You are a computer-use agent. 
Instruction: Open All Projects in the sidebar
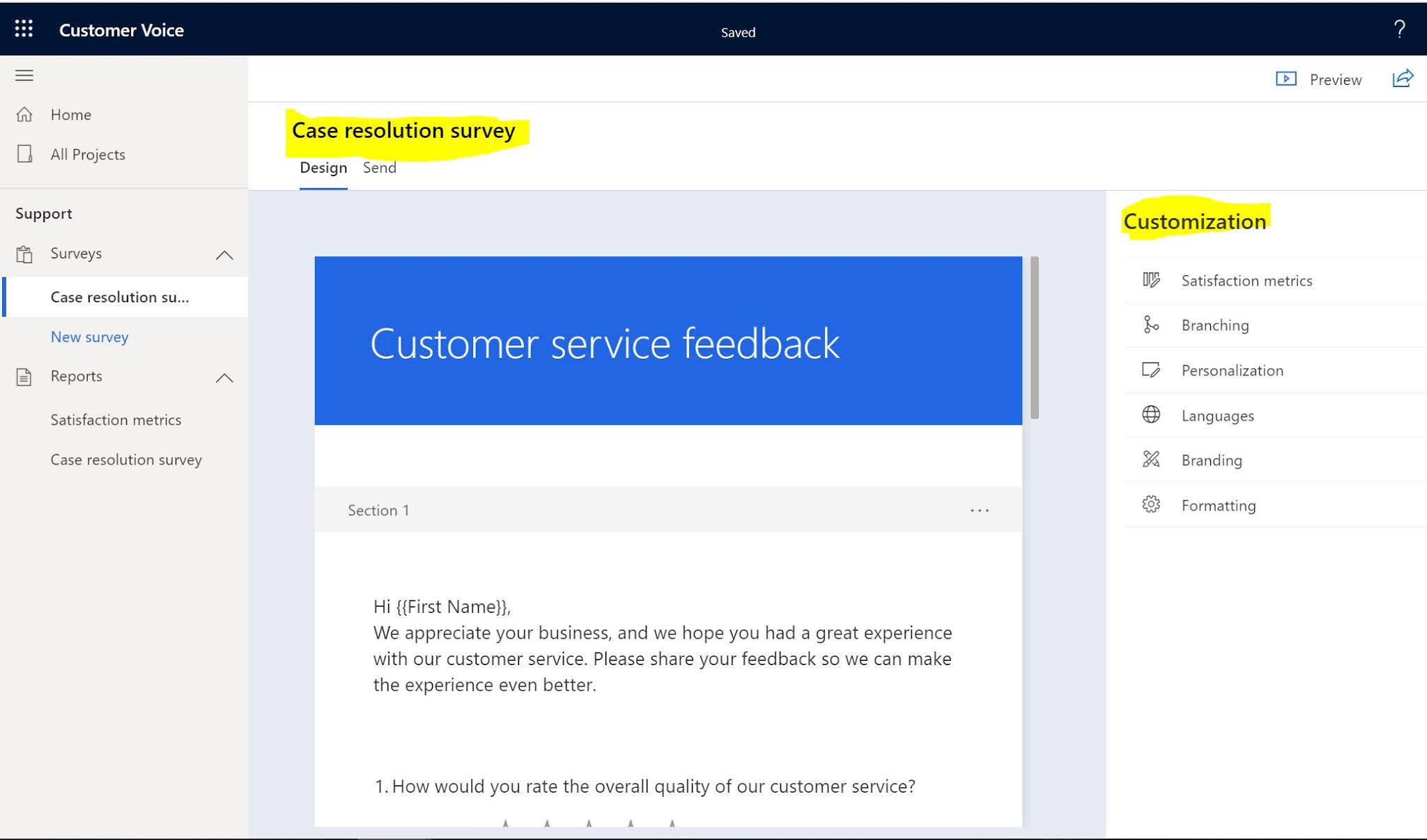click(x=88, y=155)
